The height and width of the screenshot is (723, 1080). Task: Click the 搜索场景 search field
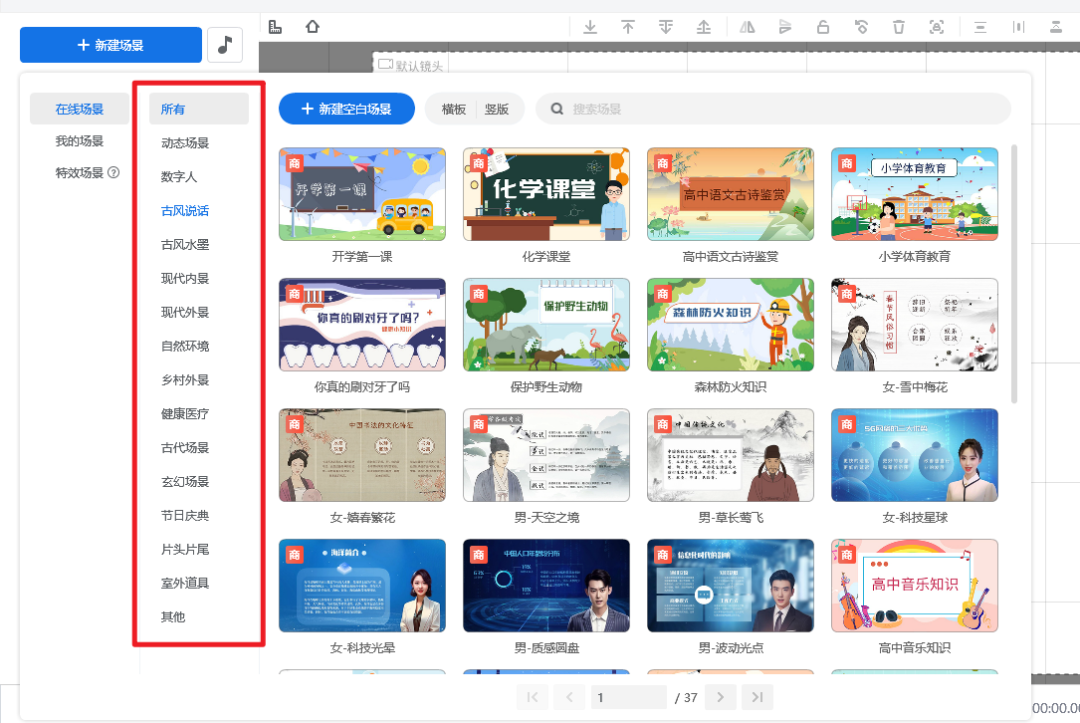pos(773,109)
